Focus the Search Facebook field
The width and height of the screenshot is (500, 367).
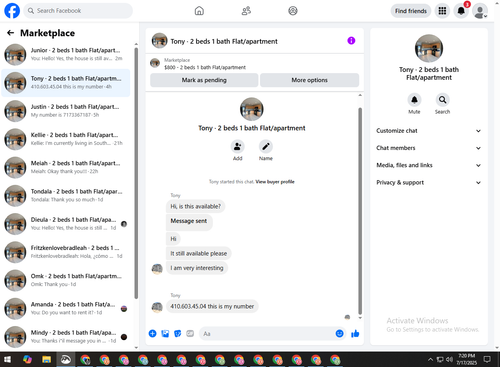click(x=78, y=11)
